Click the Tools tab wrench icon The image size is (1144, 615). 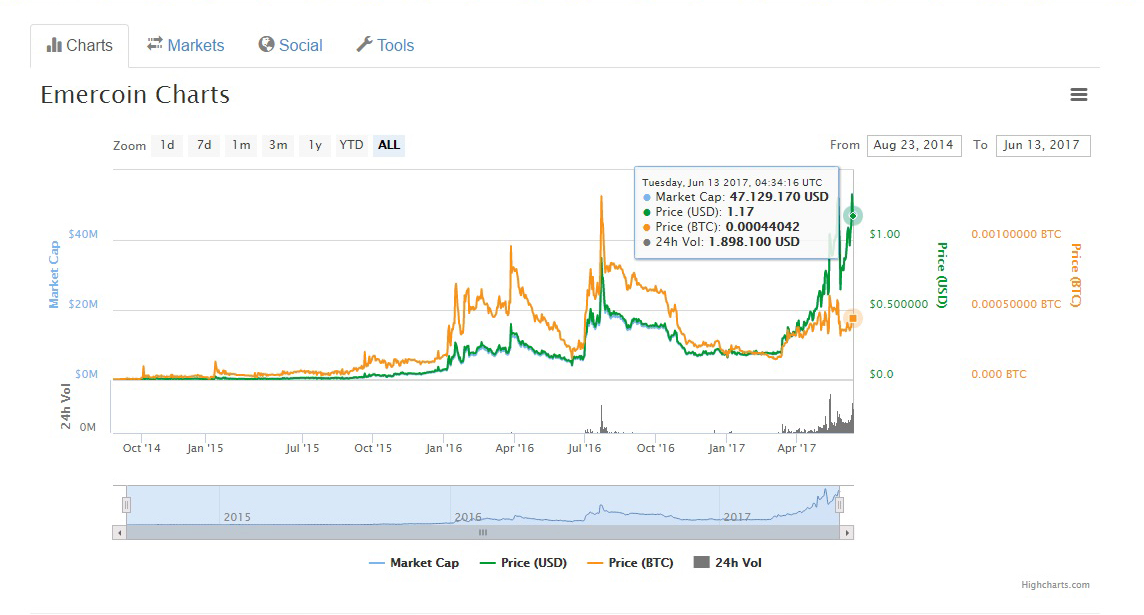tap(364, 45)
